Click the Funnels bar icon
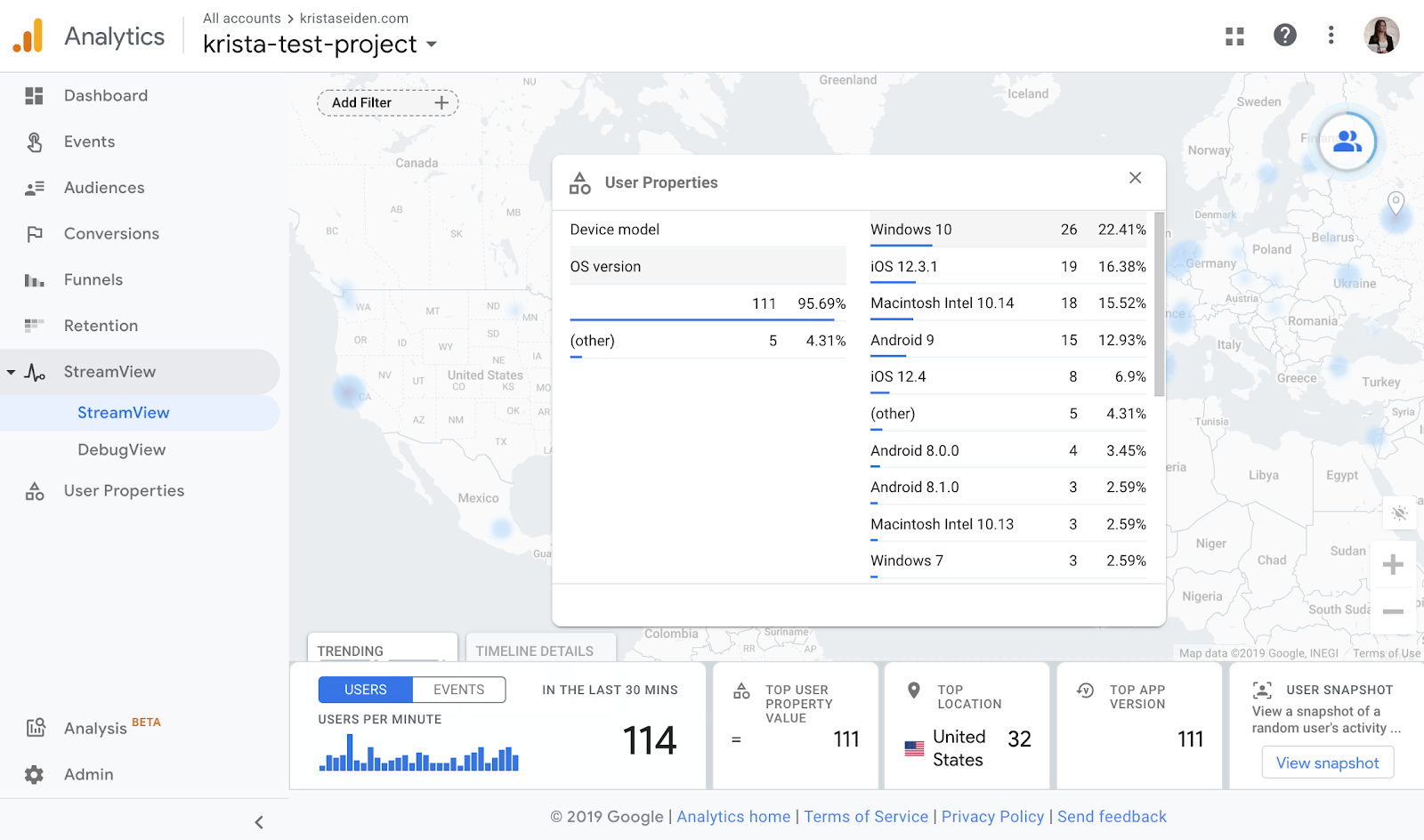This screenshot has width=1424, height=840. (x=34, y=280)
